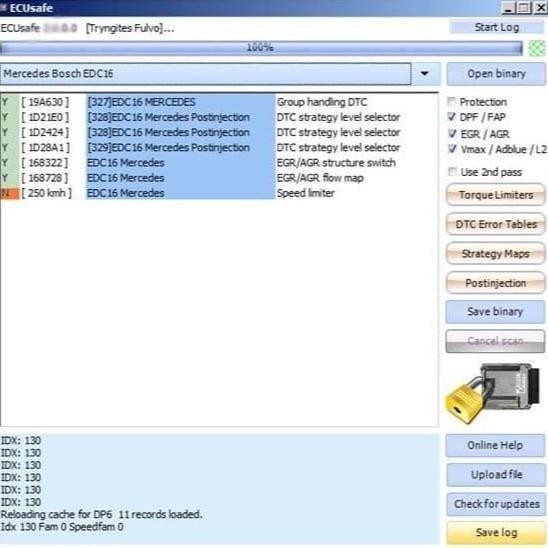Open the Torque Limiters panel
The height and width of the screenshot is (548, 548).
tap(496, 195)
